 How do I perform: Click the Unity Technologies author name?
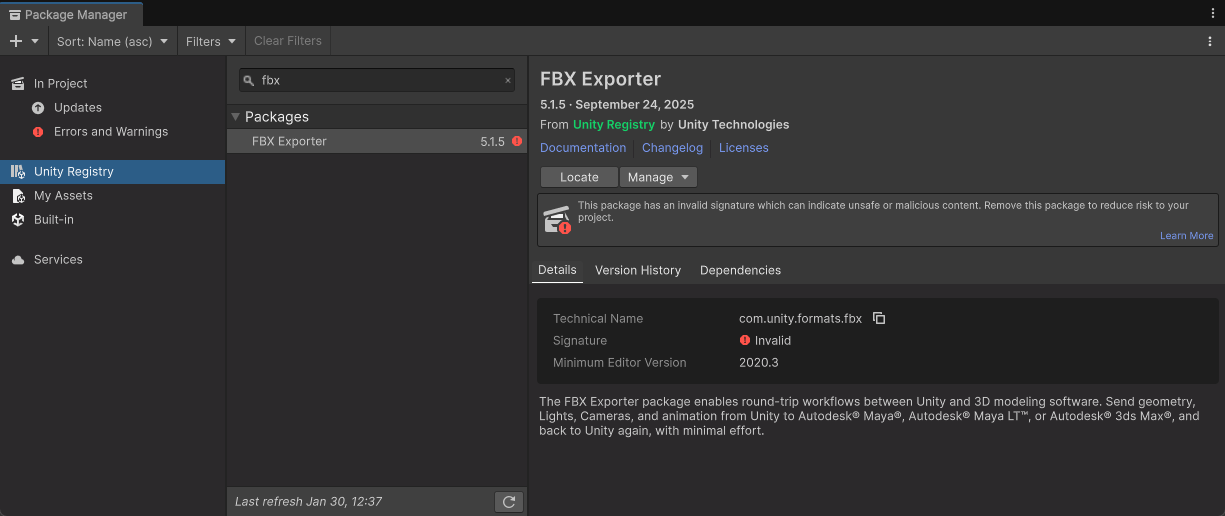(x=733, y=124)
